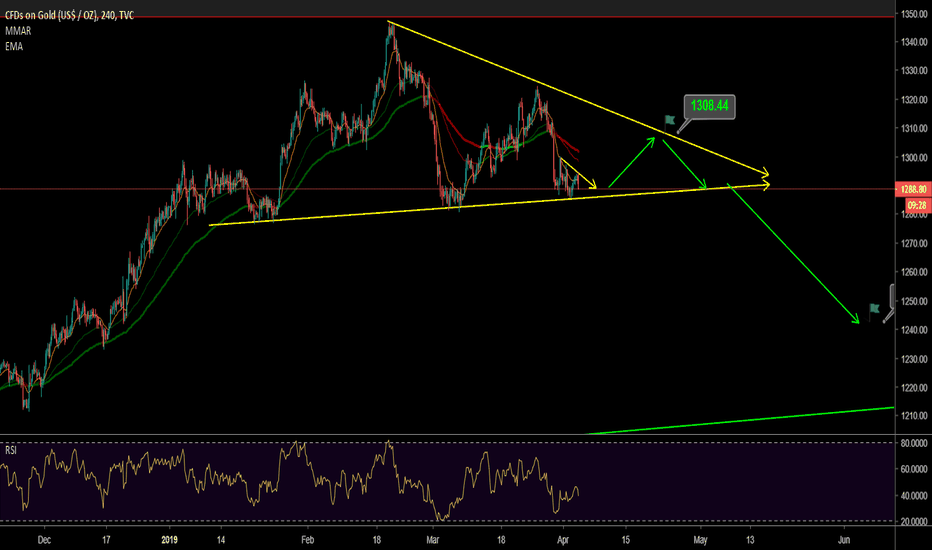Click the RSI 80.0000 scale label
The width and height of the screenshot is (932, 550).
pyautogui.click(x=914, y=443)
